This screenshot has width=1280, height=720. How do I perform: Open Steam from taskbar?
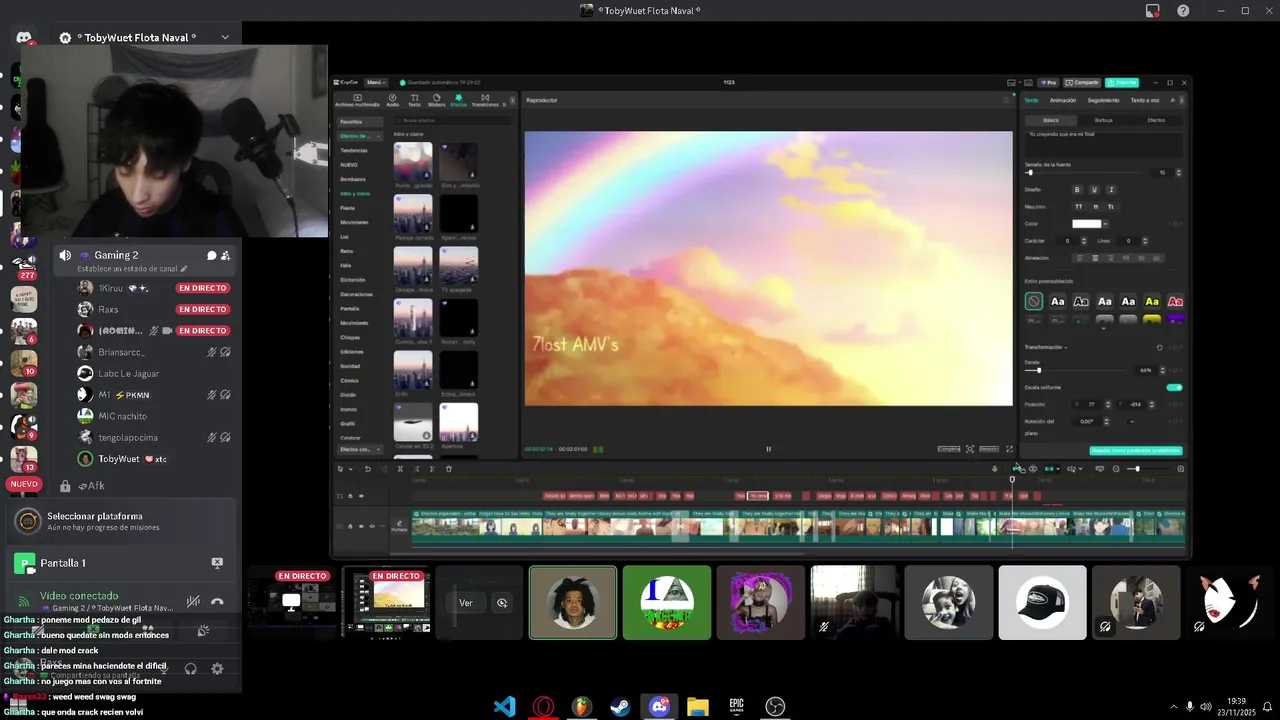[620, 706]
